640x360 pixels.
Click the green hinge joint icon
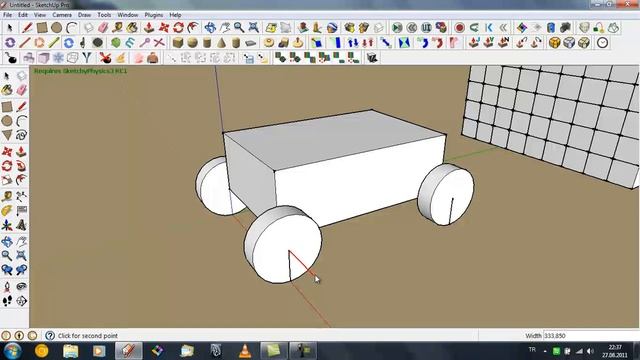point(116,42)
